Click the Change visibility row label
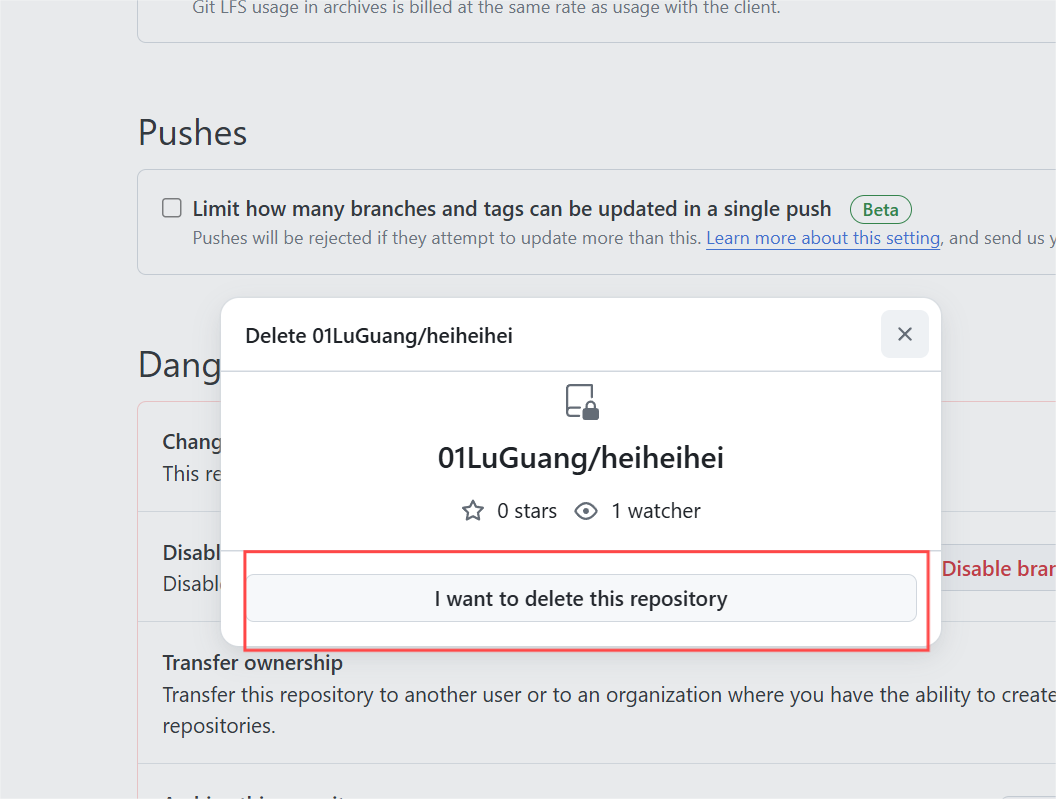 (x=192, y=441)
